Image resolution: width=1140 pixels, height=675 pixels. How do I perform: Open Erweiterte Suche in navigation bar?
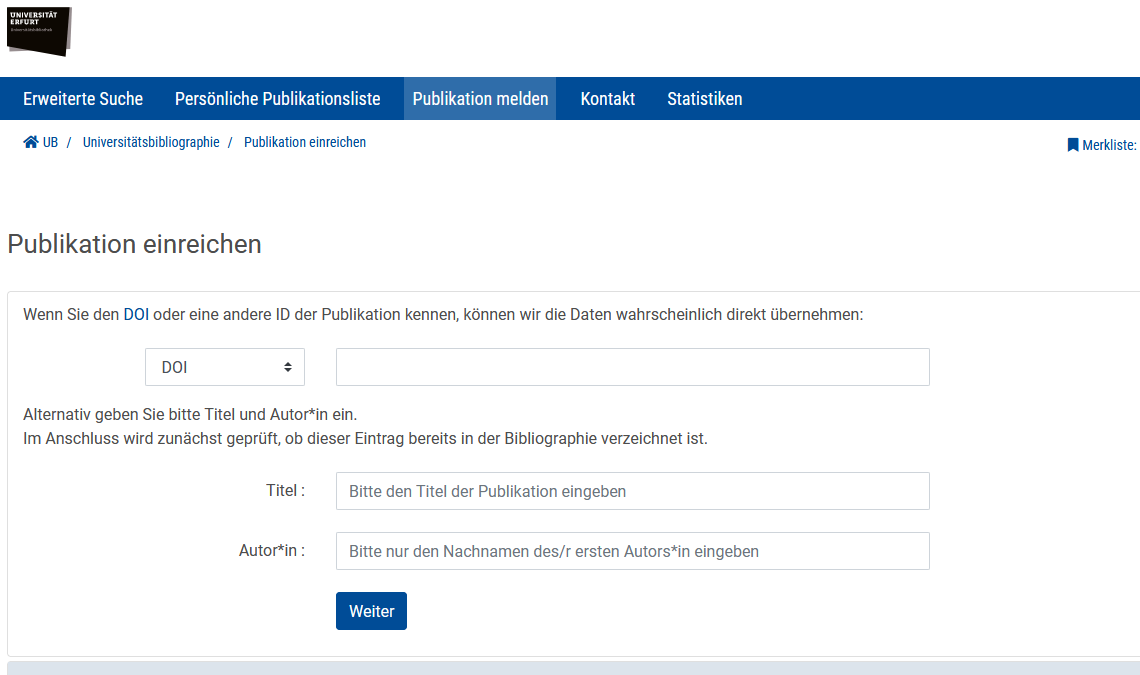coord(83,99)
